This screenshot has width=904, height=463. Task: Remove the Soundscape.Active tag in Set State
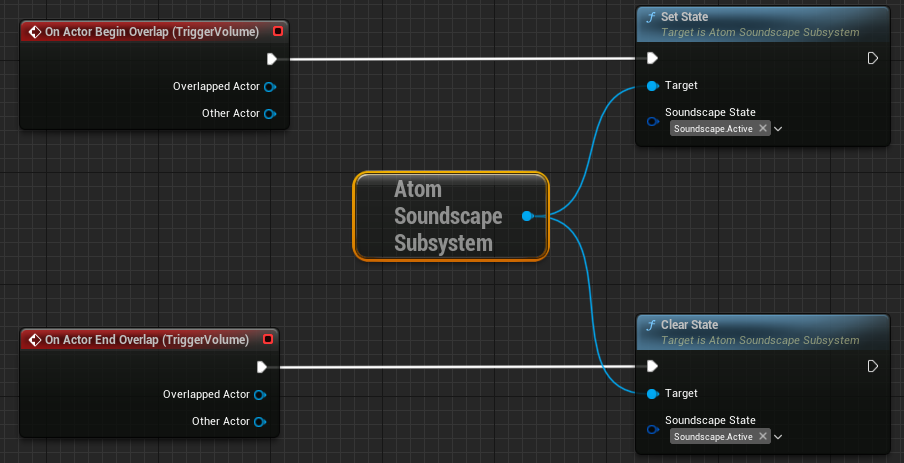(763, 129)
